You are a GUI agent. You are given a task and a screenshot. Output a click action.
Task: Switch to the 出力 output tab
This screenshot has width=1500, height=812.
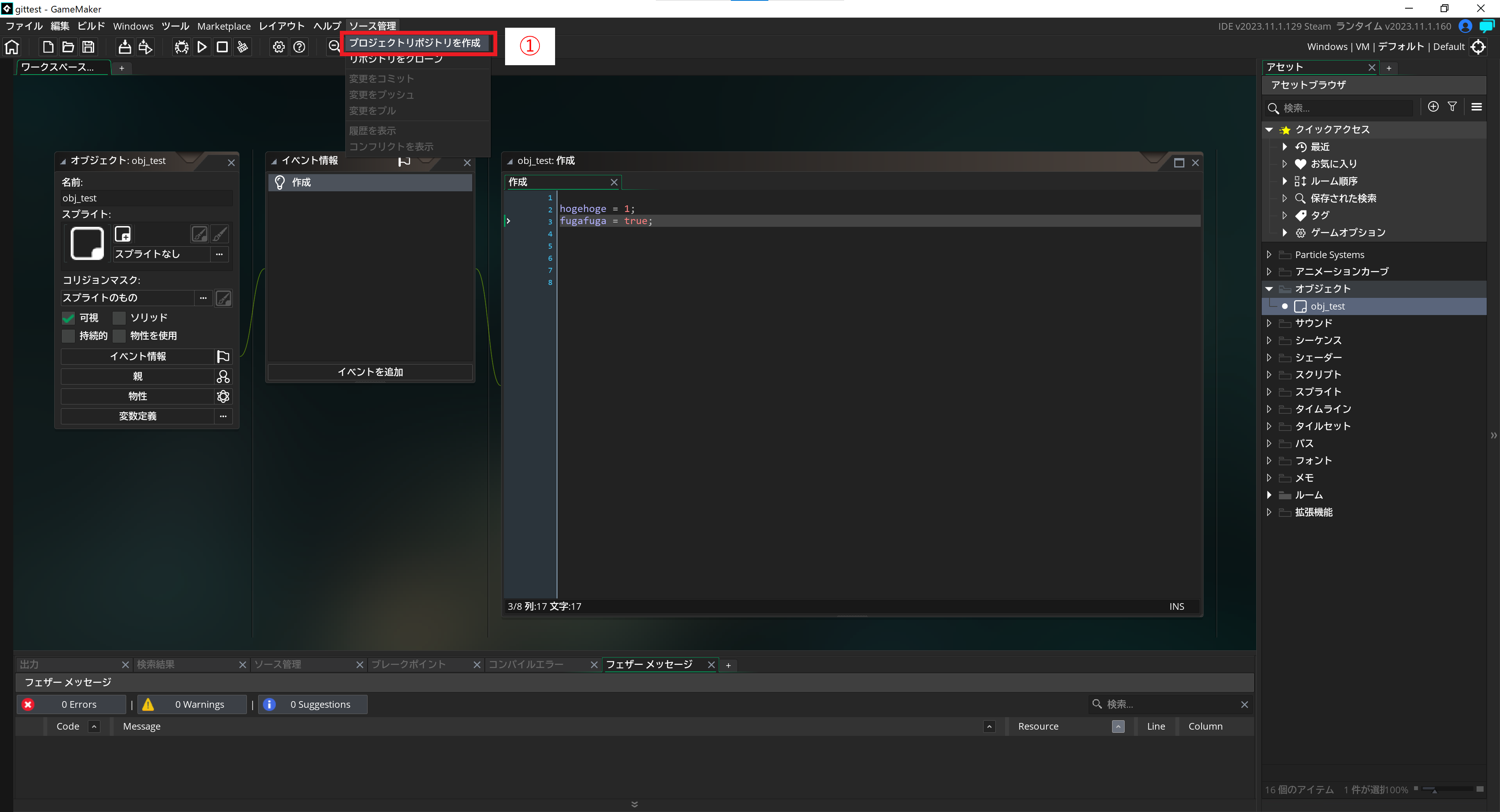pyautogui.click(x=29, y=664)
